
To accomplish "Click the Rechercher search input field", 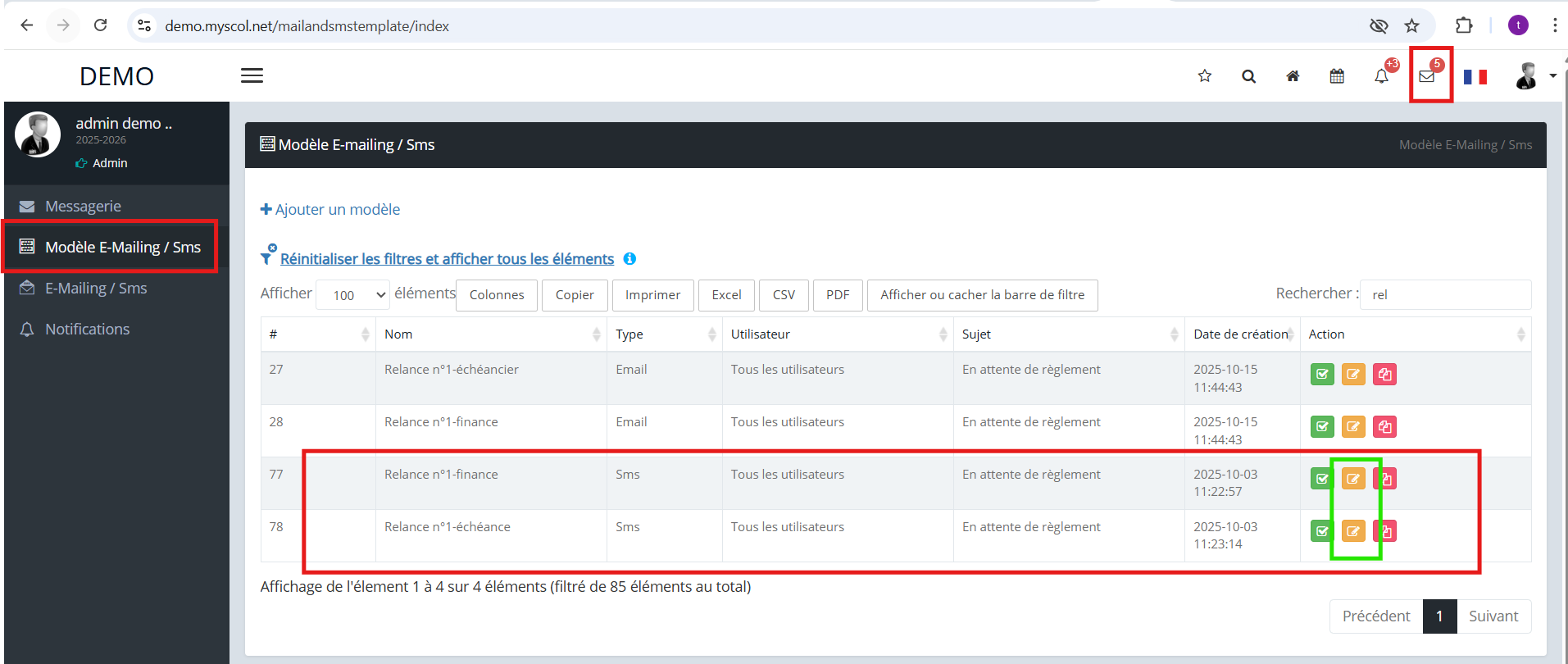I will coord(1444,295).
